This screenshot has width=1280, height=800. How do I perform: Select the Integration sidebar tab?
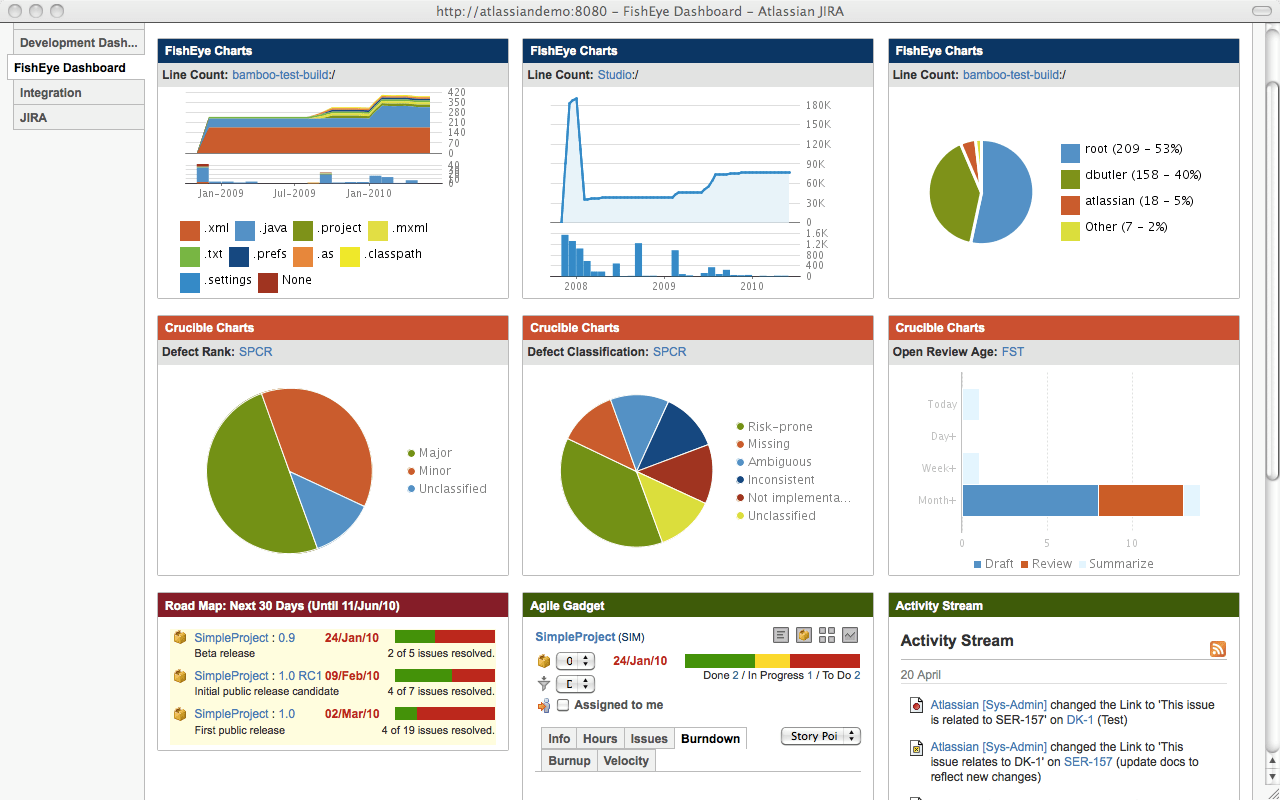[50, 94]
